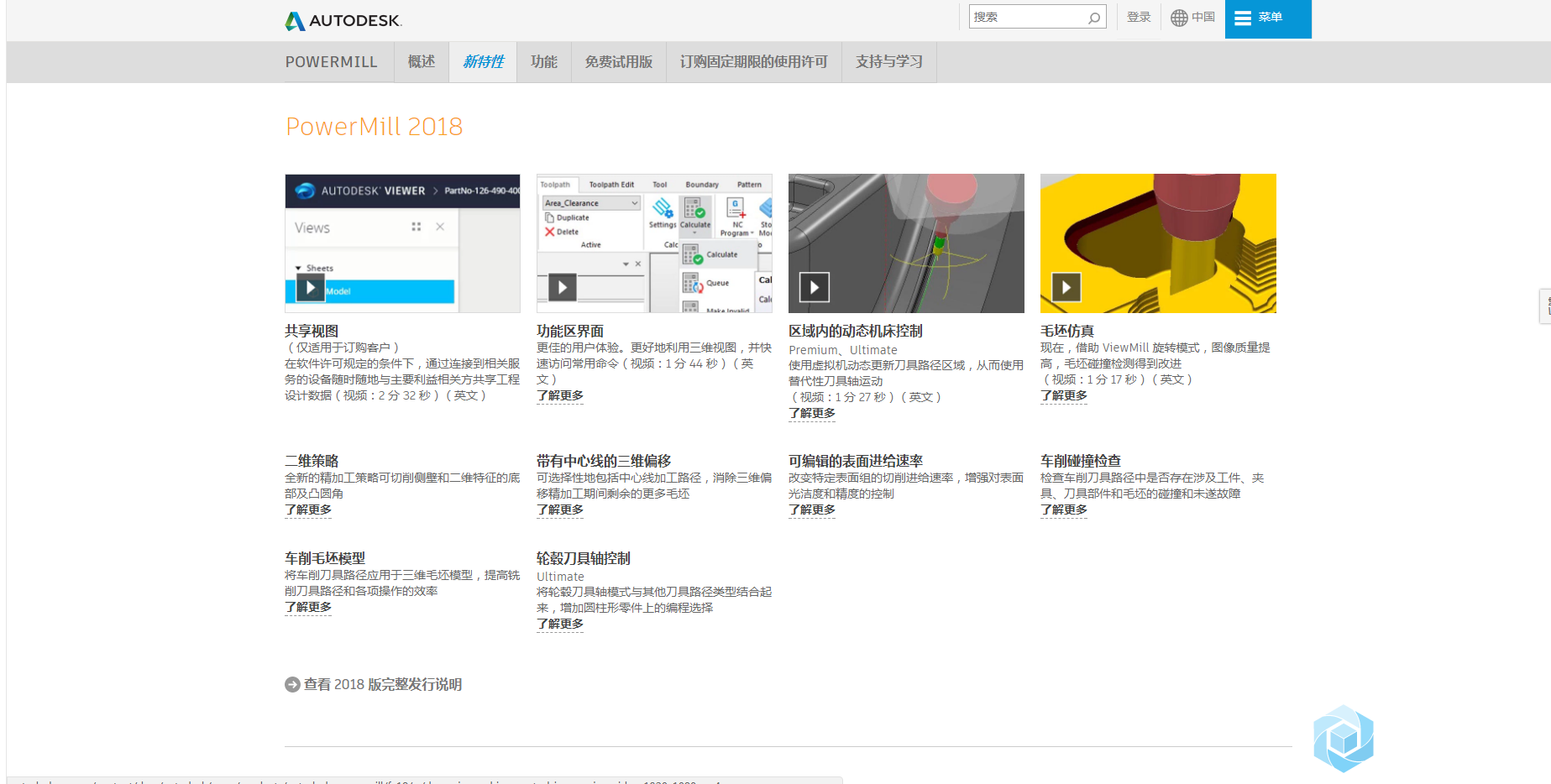
Task: Play the 共享视图 video
Action: tap(311, 288)
